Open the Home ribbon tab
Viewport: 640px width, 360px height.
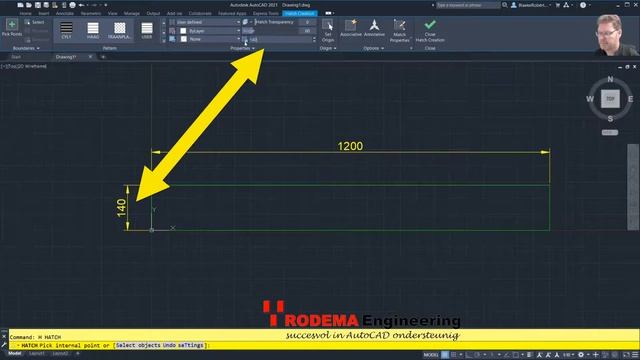(x=25, y=13)
